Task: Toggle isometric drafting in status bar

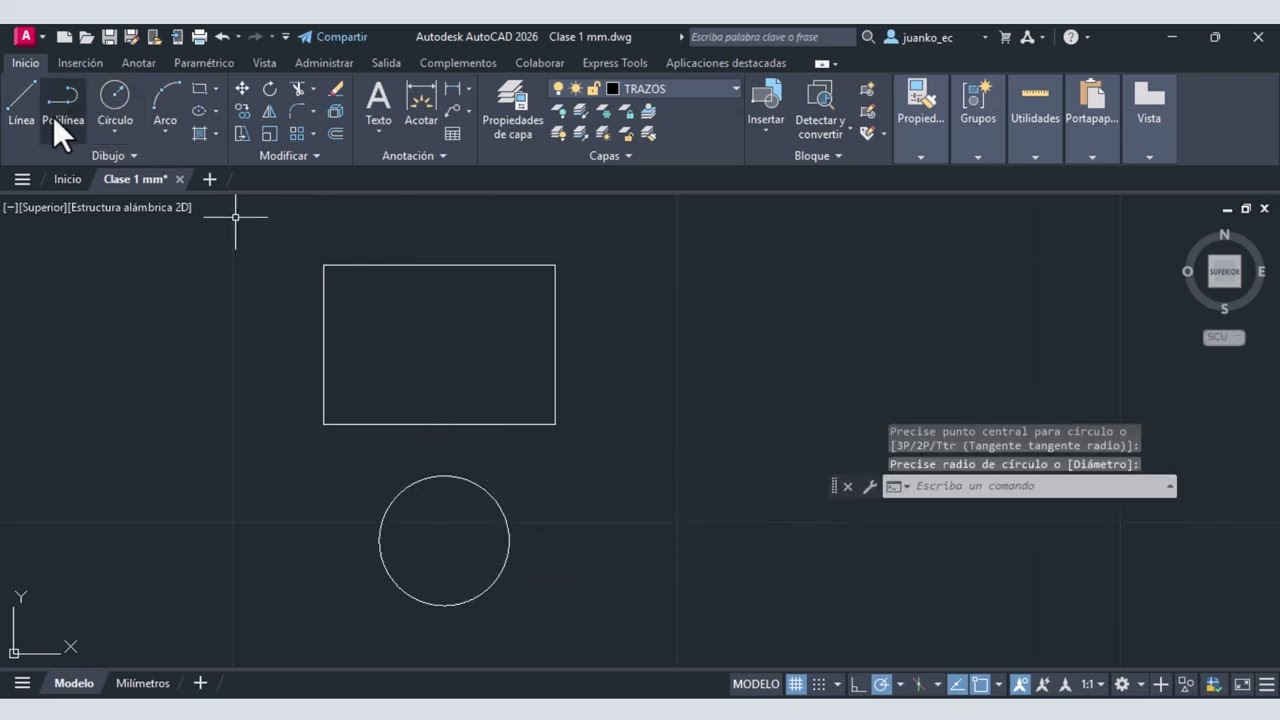Action: (919, 684)
